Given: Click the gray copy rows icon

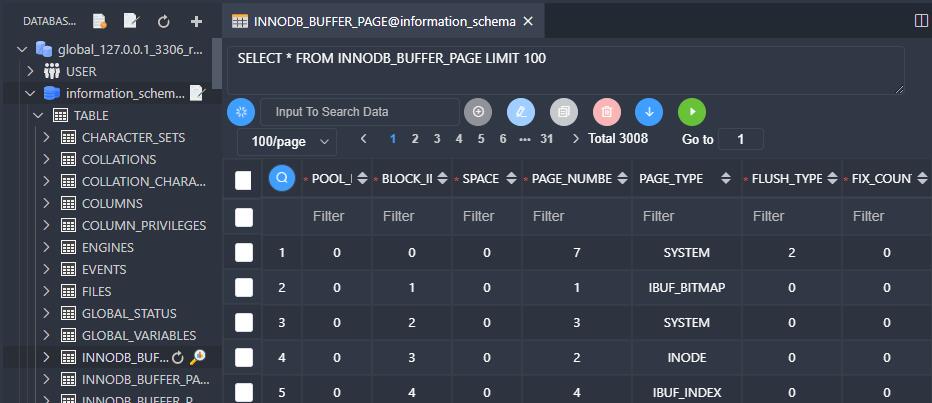Looking at the screenshot, I should (564, 112).
